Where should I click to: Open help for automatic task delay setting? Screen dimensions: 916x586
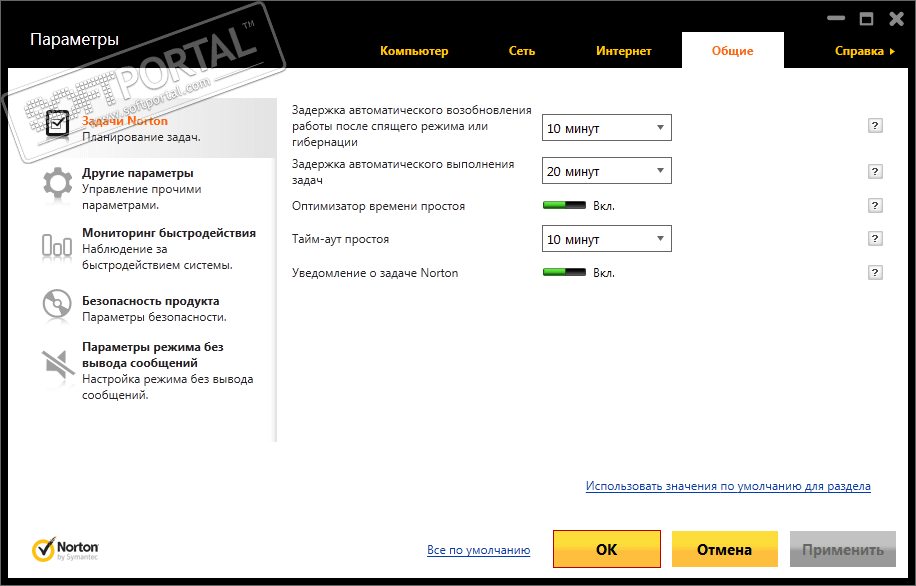[x=875, y=171]
